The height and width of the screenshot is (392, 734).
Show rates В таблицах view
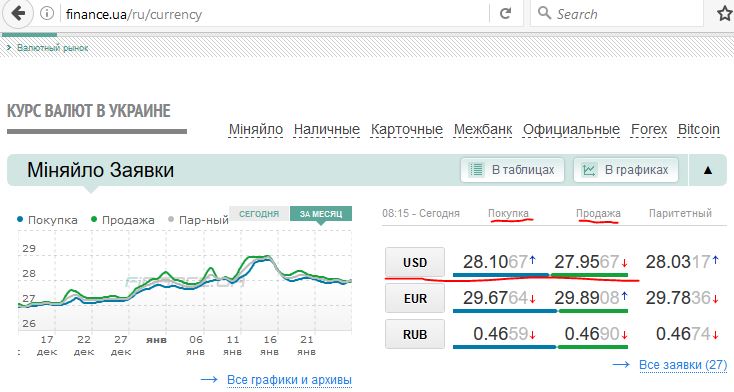[513, 170]
